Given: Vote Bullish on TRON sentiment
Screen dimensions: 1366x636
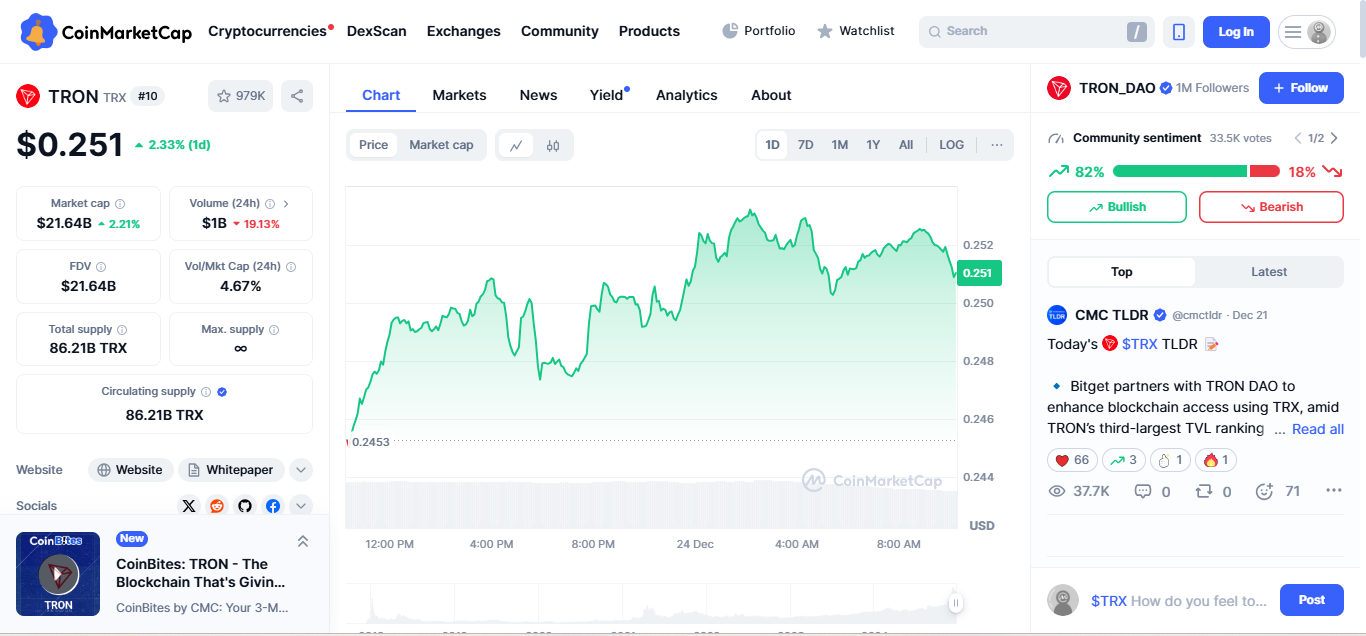Looking at the screenshot, I should pyautogui.click(x=1117, y=207).
